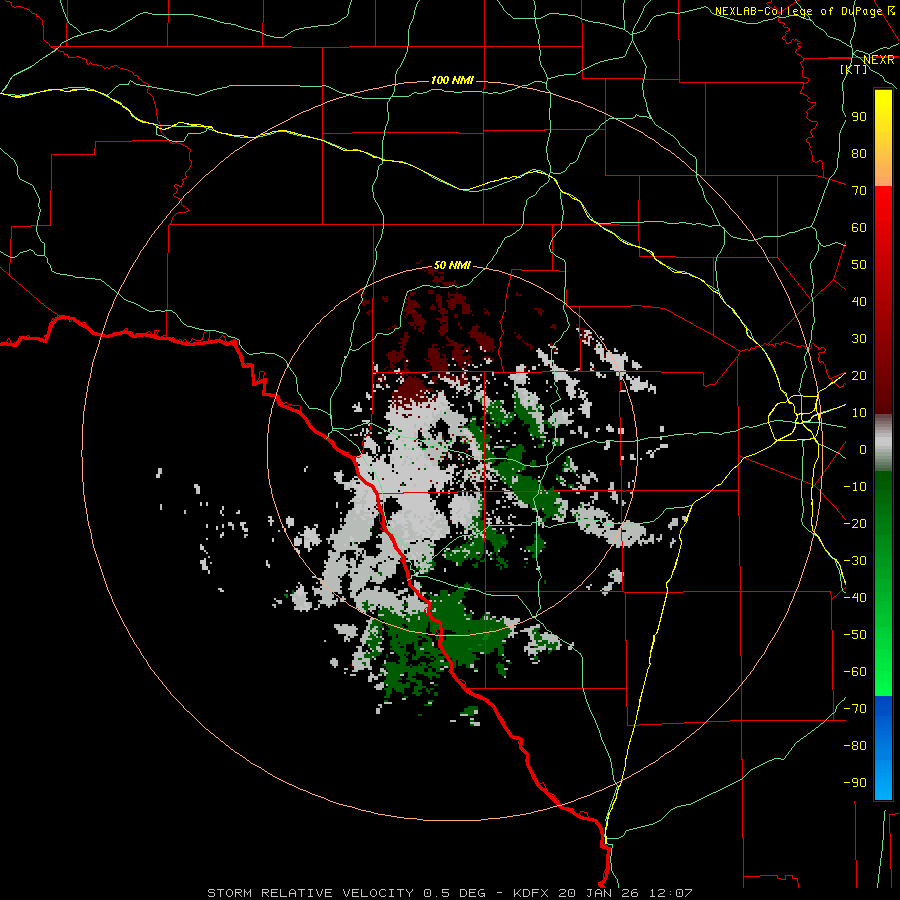Click the -30 value on the velocity scale
Viewport: 900px width, 900px height.
[x=855, y=561]
